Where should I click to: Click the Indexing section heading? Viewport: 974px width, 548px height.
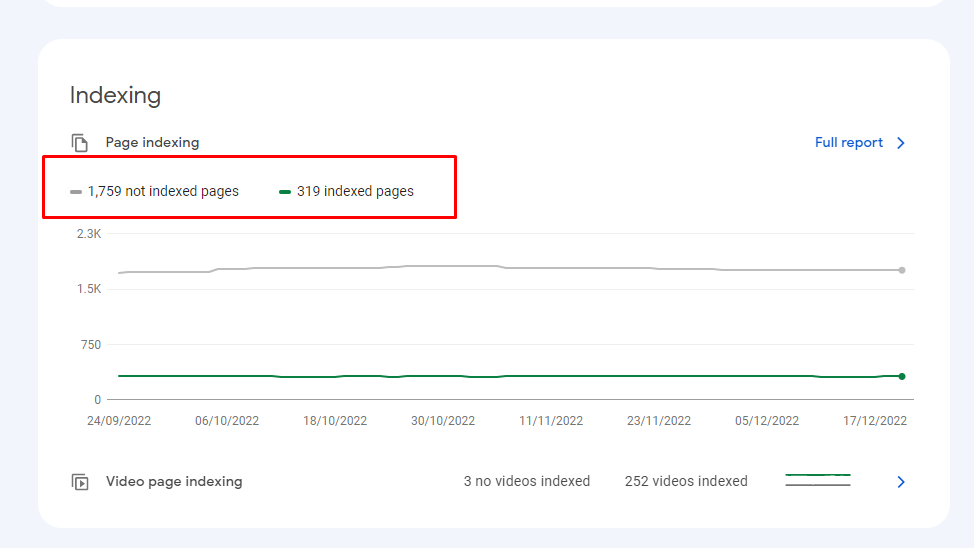[115, 95]
